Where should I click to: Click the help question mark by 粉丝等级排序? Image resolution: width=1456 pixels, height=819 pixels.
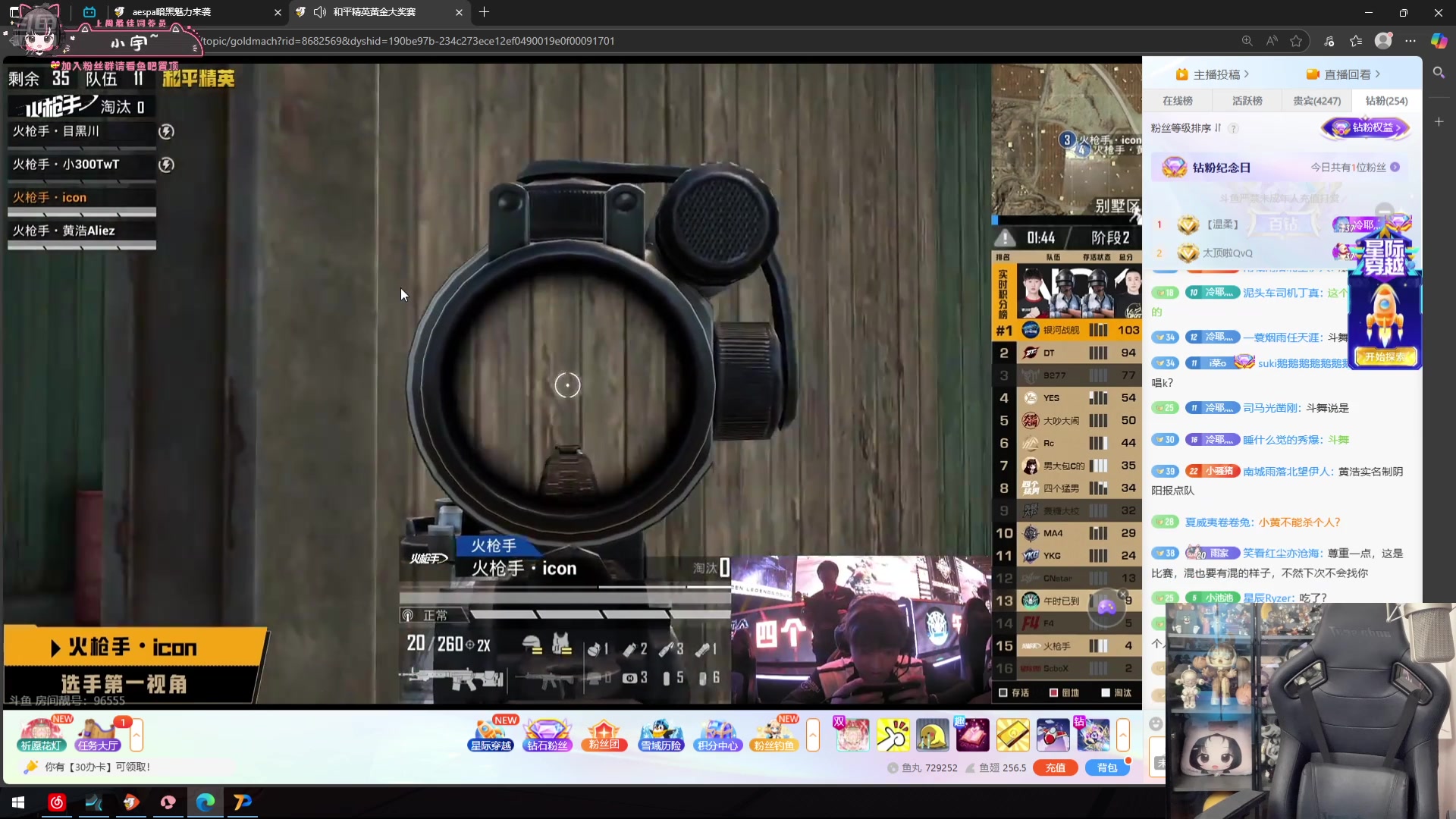[x=1234, y=128]
